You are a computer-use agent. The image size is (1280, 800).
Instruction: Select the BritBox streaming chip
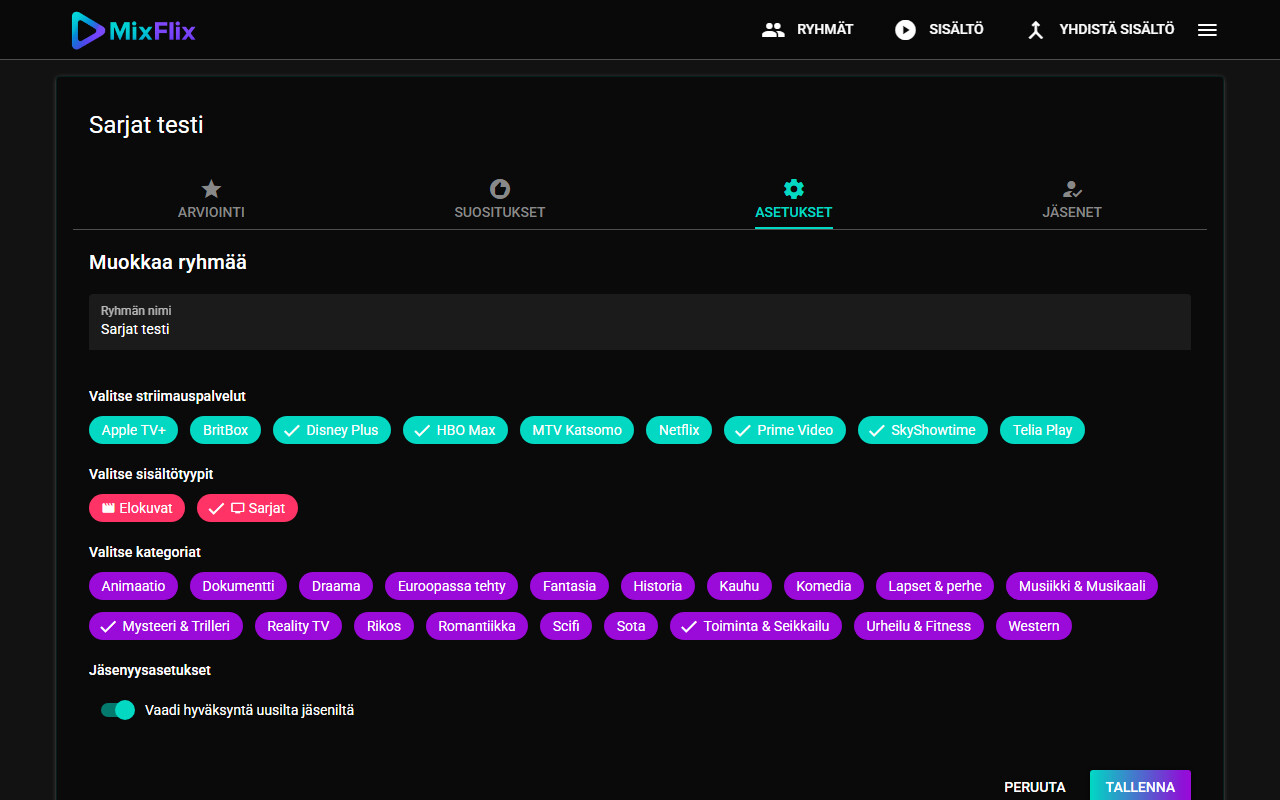(x=225, y=430)
